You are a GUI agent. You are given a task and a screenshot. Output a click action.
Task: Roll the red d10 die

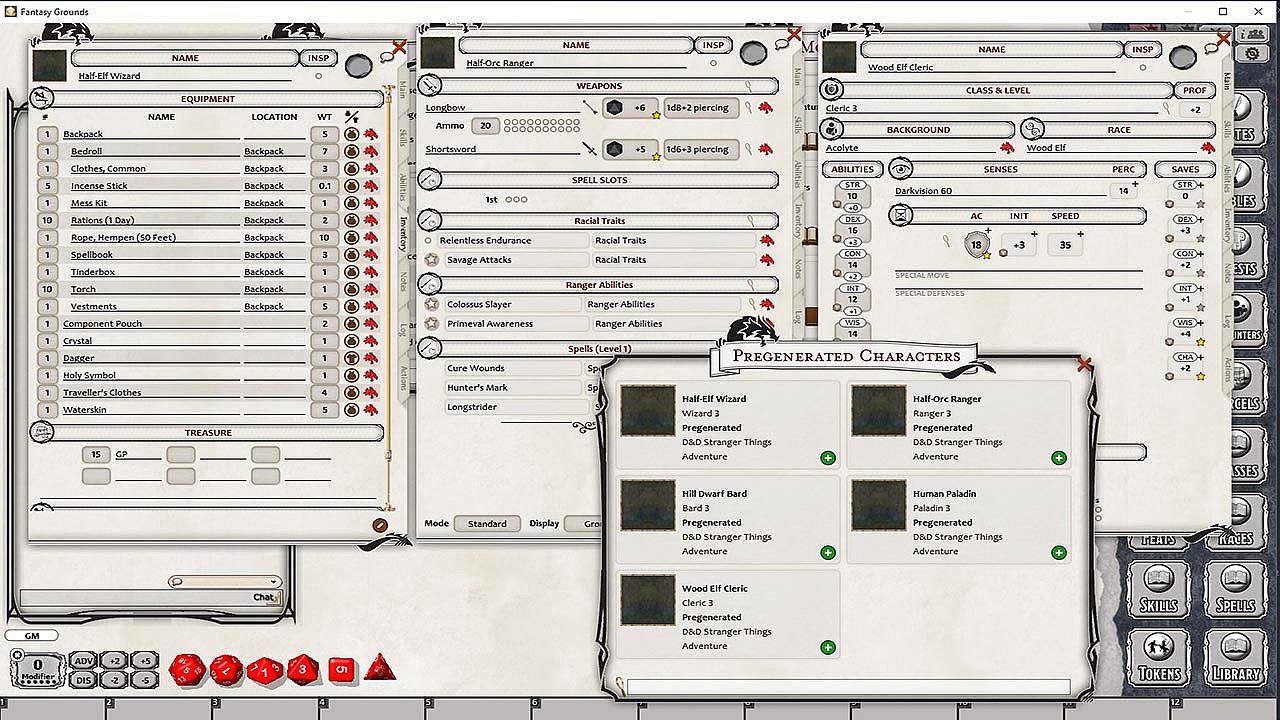[265, 670]
